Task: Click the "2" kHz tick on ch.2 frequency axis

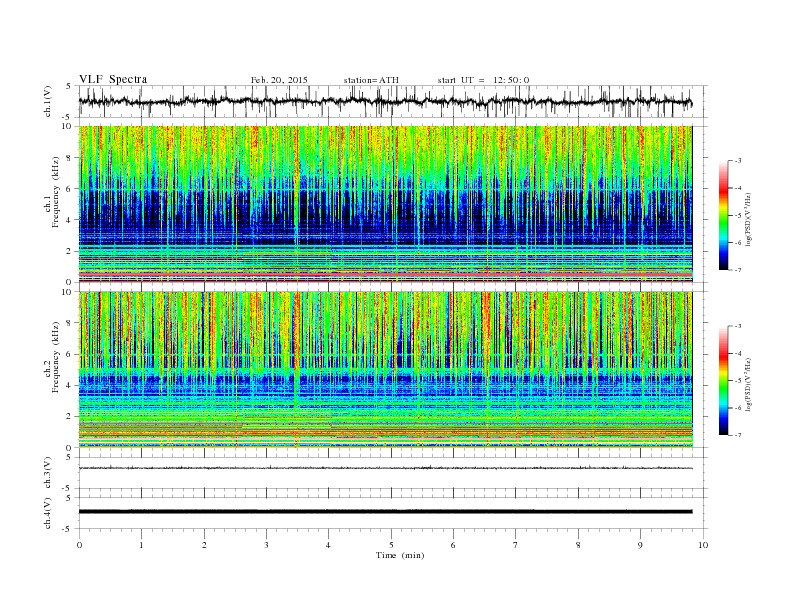Action: click(x=69, y=417)
